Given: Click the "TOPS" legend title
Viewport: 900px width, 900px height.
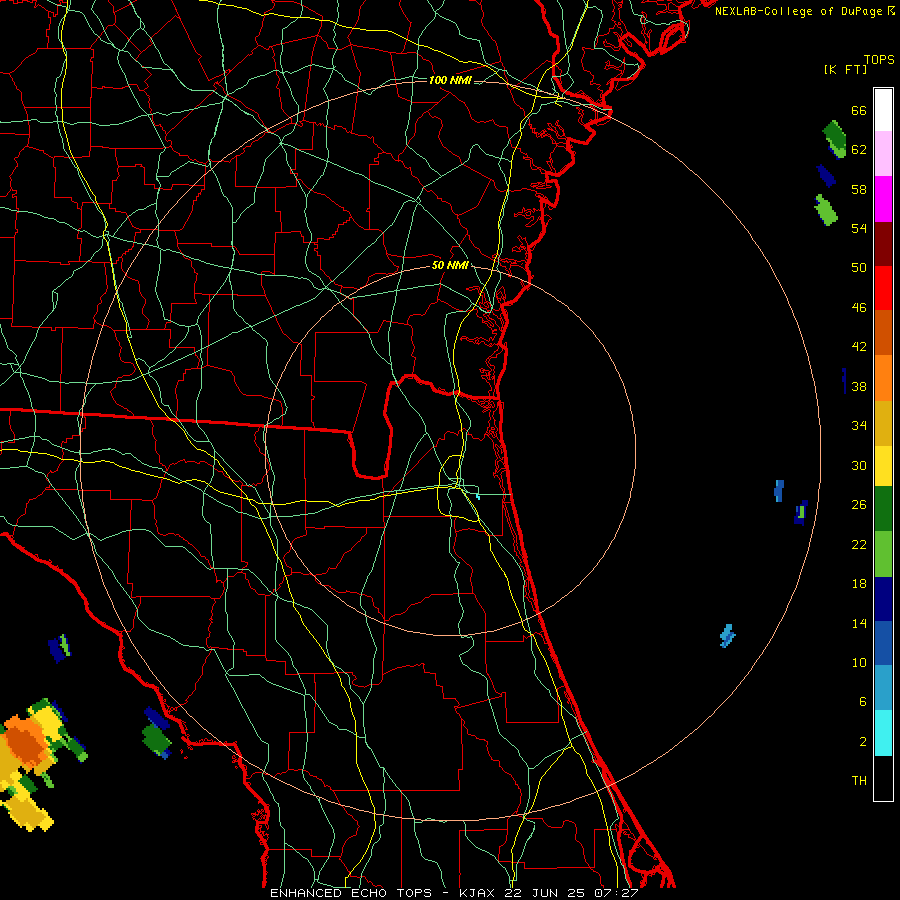Looking at the screenshot, I should 879,60.
